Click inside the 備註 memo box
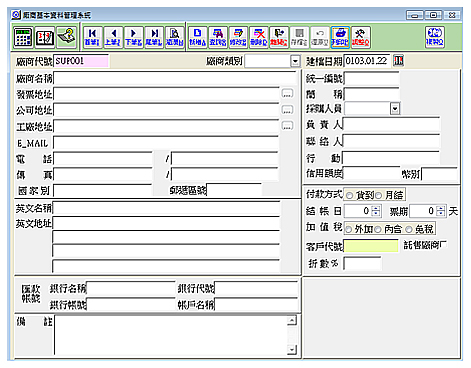The height and width of the screenshot is (368, 471). click(x=171, y=335)
